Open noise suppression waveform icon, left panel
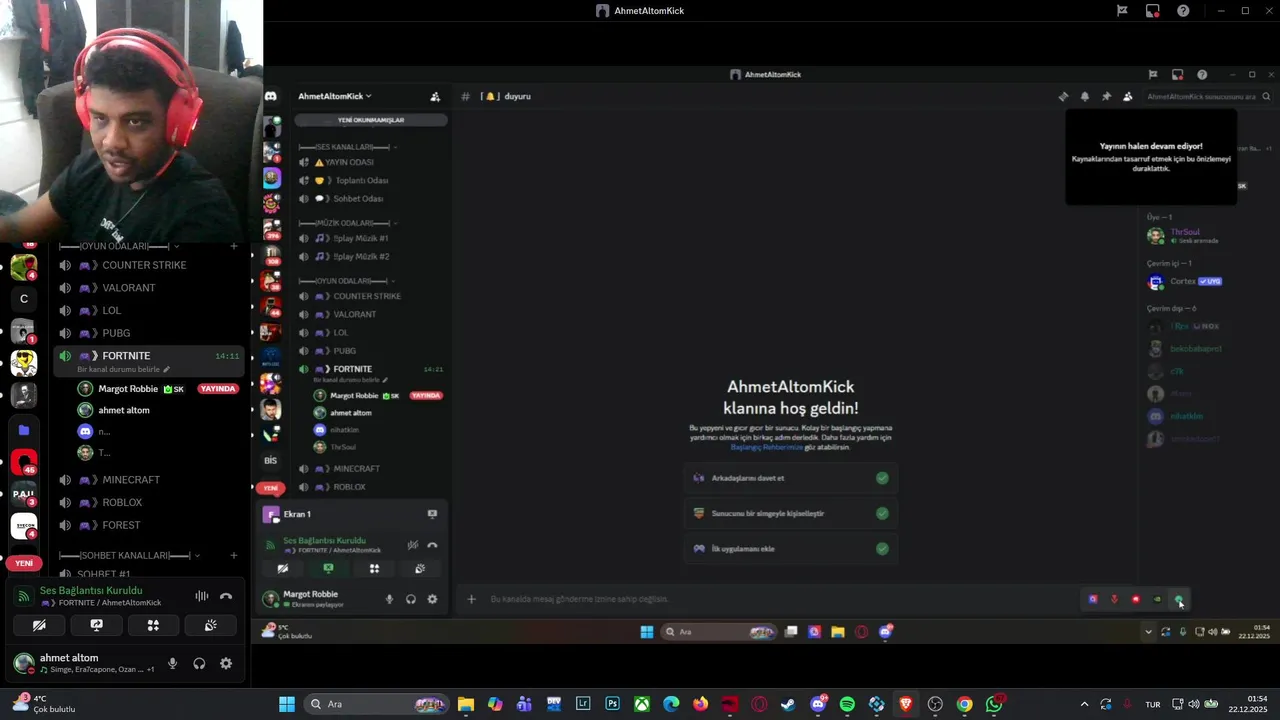This screenshot has height=720, width=1280. (201, 596)
